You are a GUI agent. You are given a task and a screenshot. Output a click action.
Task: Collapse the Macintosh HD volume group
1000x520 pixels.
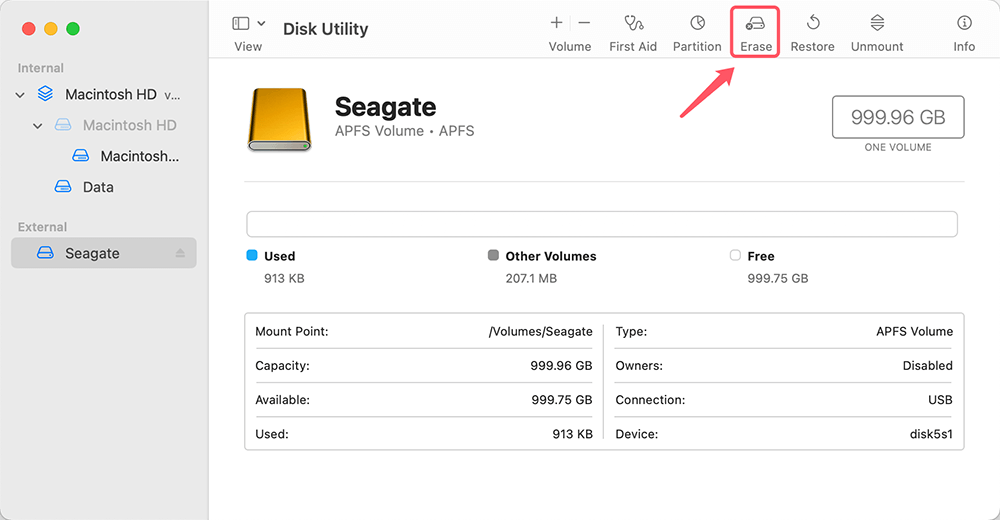pyautogui.click(x=20, y=95)
